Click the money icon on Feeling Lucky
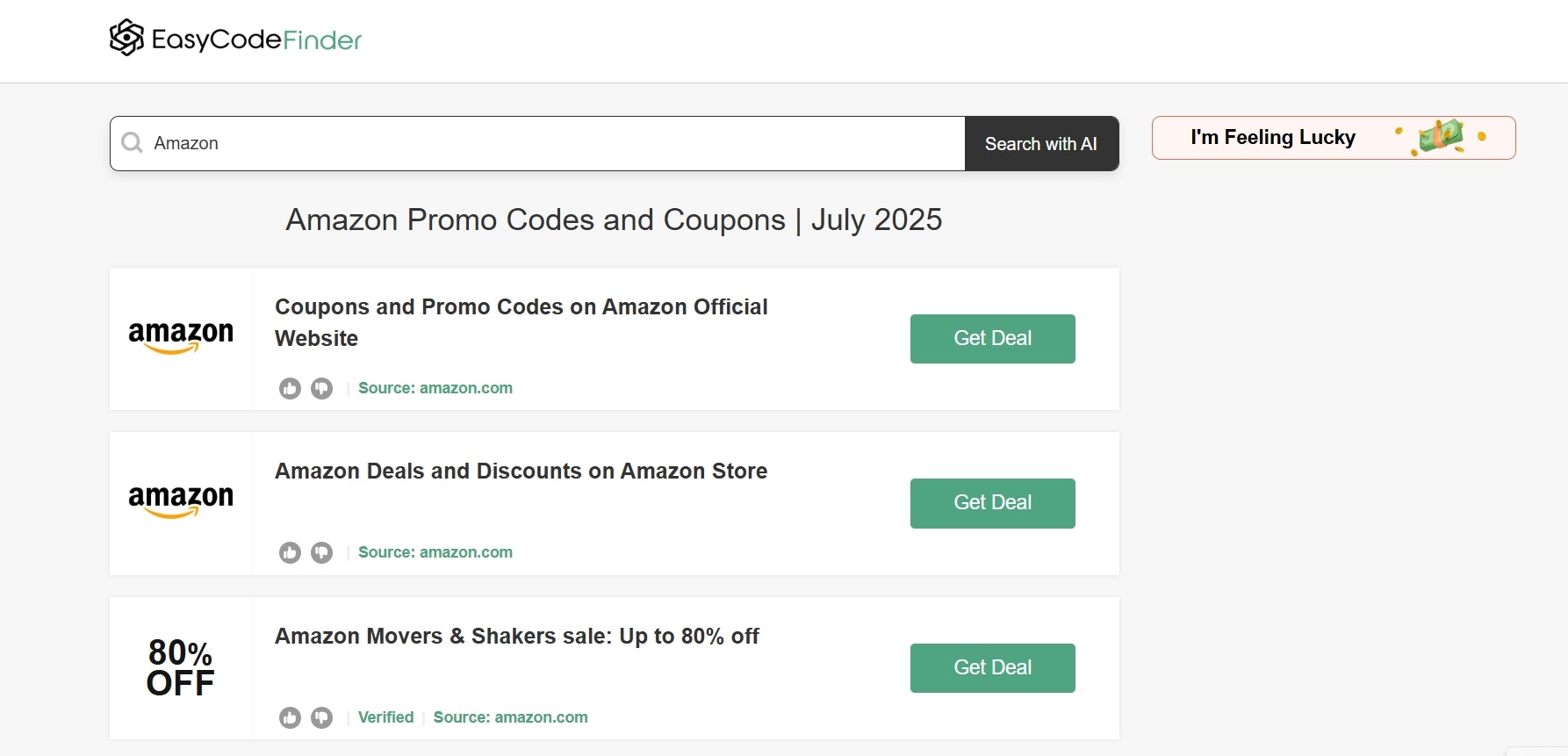Viewport: 1568px width, 756px height. tap(1441, 137)
